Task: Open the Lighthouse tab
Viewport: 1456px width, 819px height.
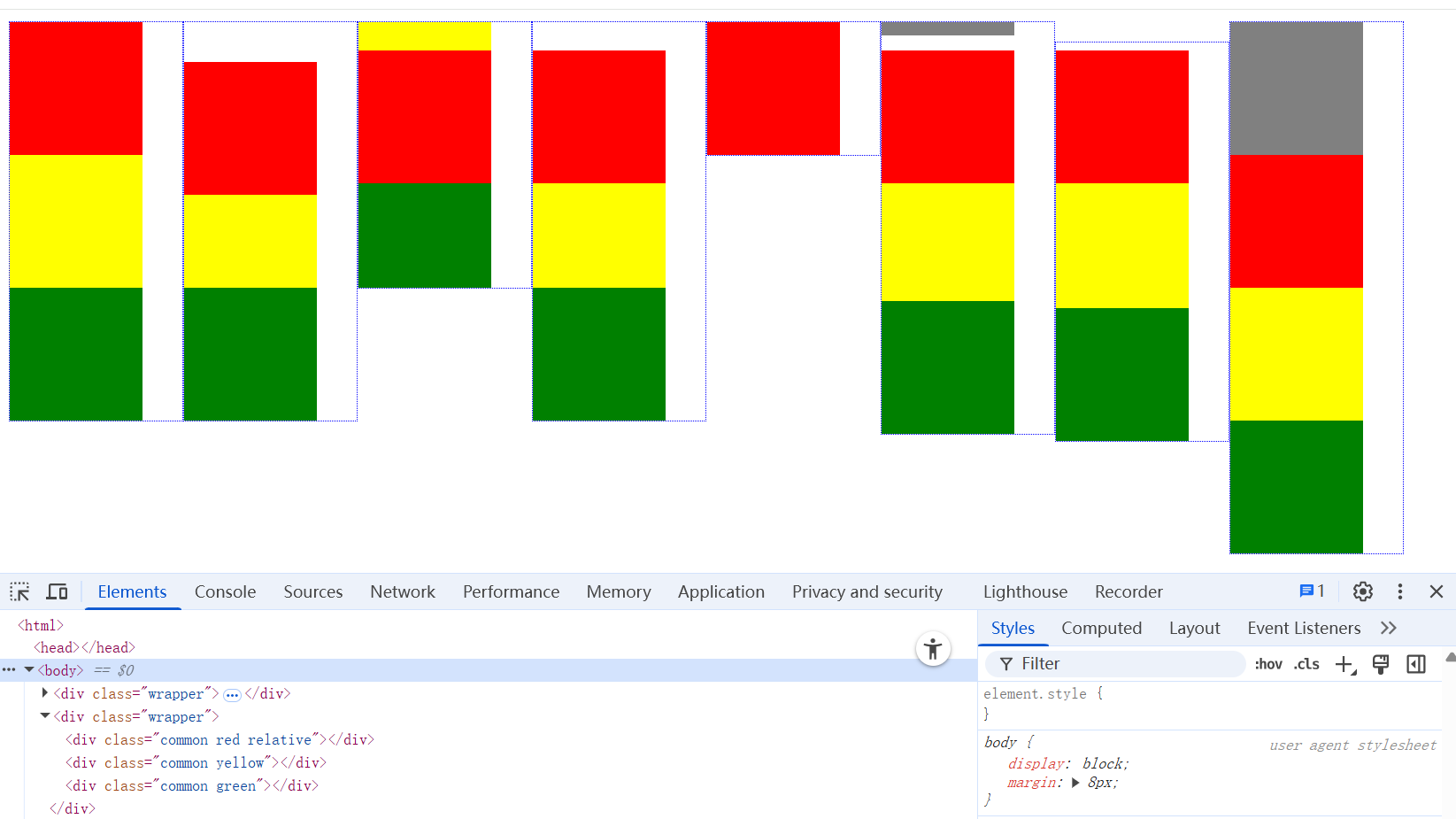Action: (1025, 591)
